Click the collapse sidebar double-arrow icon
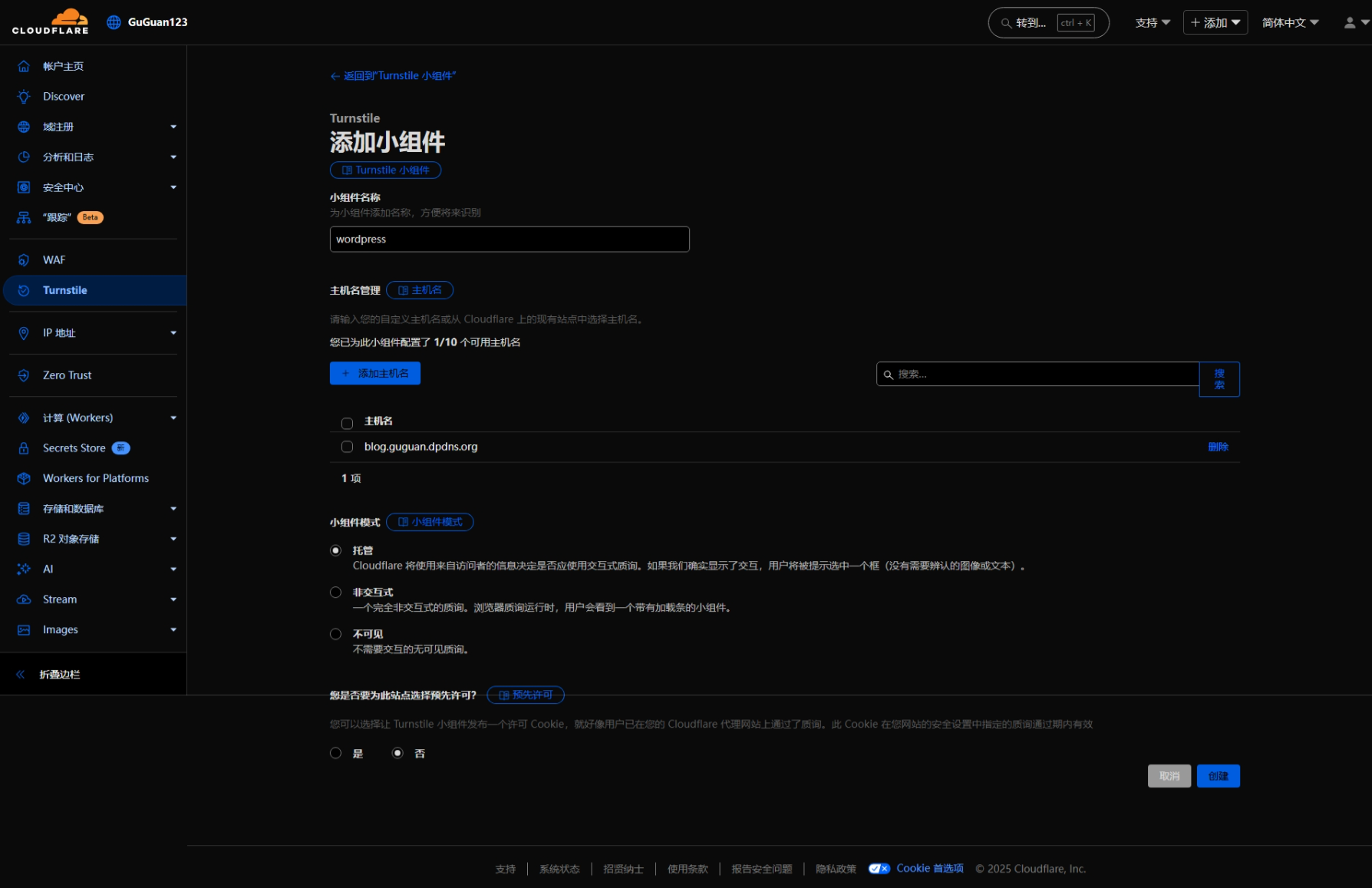The height and width of the screenshot is (888, 1372). [x=21, y=675]
